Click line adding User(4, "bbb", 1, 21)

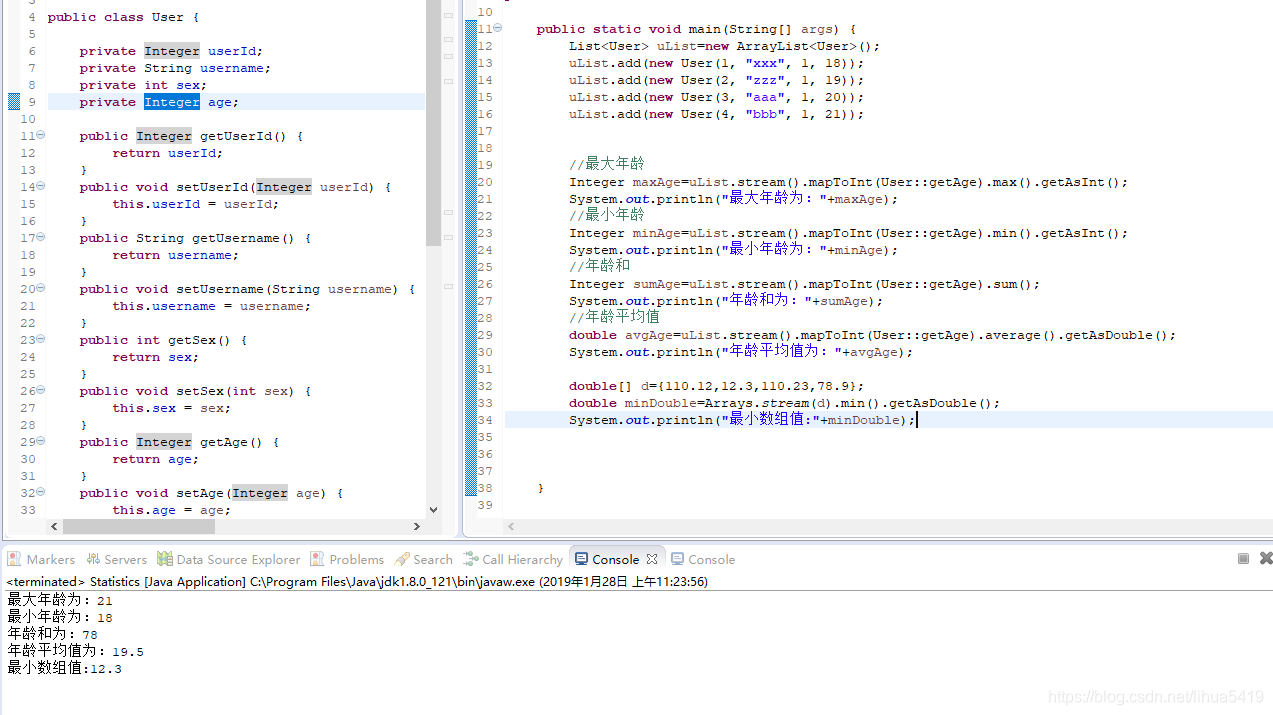(716, 114)
